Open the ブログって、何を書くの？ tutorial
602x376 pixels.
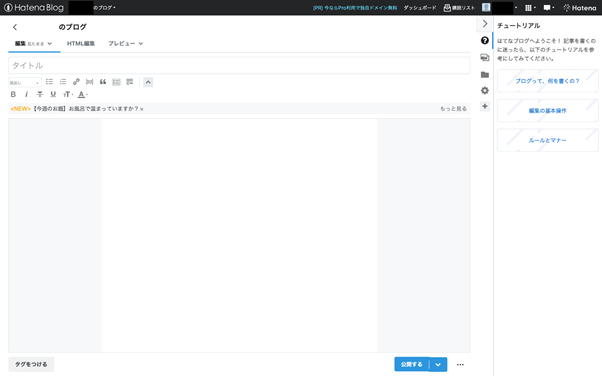[x=547, y=81]
